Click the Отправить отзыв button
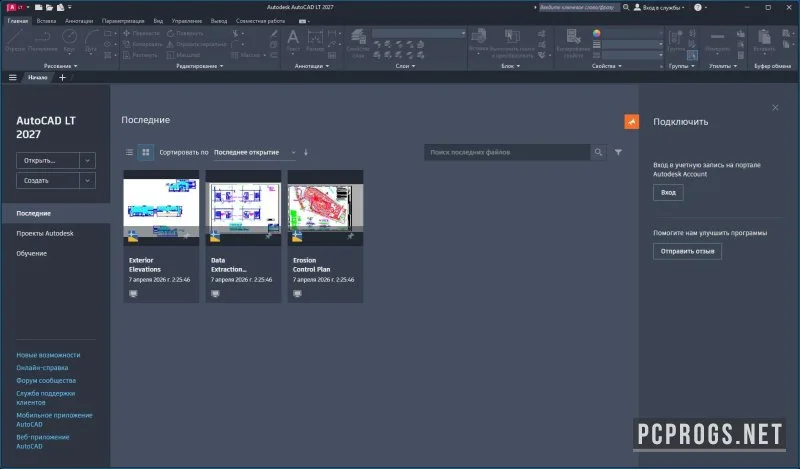 (687, 251)
